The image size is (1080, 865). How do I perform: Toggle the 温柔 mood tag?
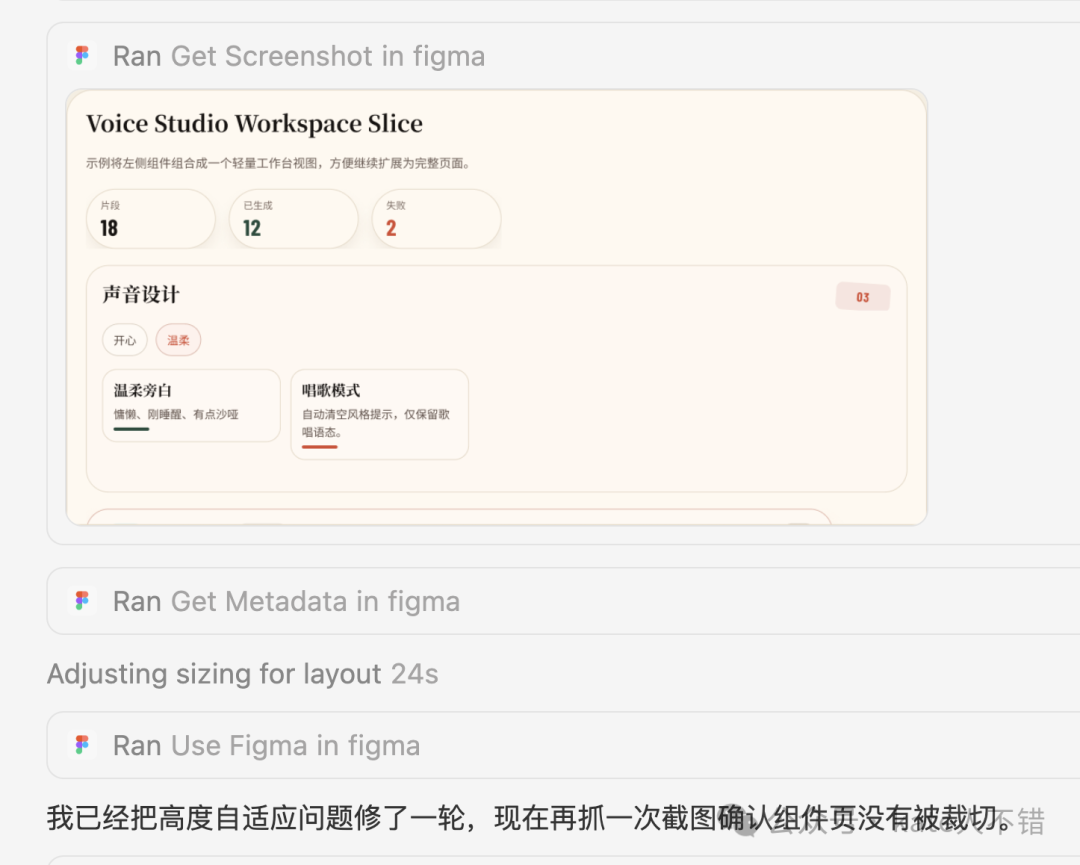[178, 340]
